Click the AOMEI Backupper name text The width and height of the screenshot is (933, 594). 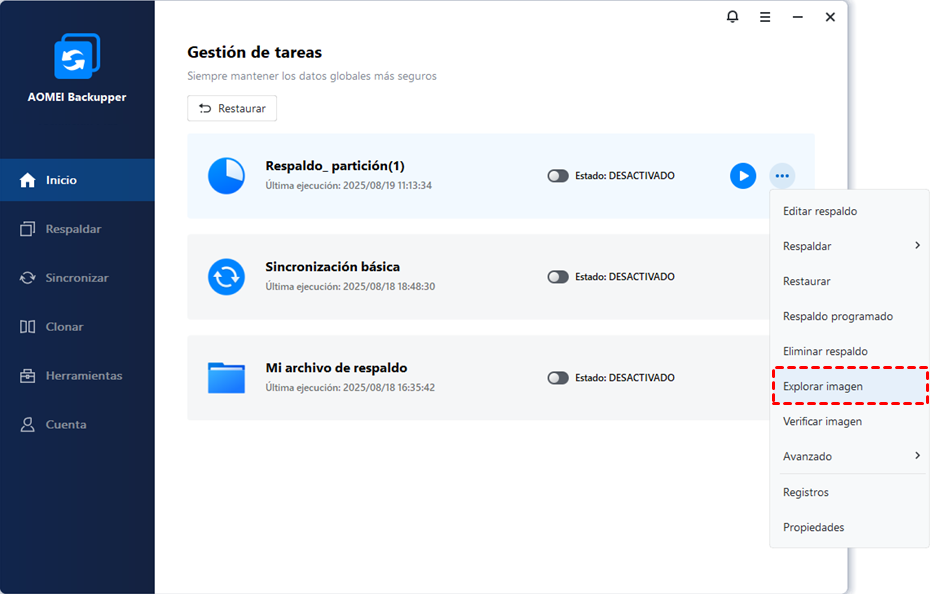tap(77, 97)
